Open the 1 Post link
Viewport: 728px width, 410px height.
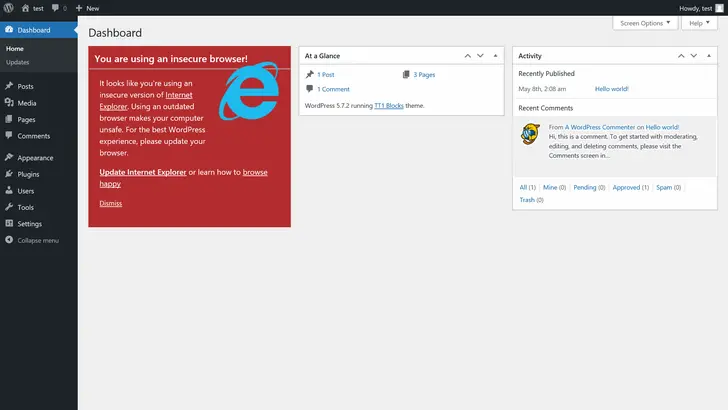326,74
